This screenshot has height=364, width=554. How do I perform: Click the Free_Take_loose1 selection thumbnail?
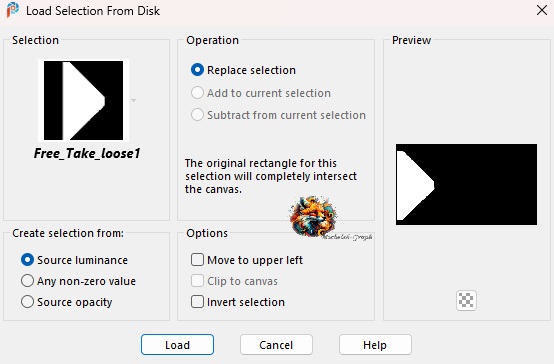click(x=83, y=100)
